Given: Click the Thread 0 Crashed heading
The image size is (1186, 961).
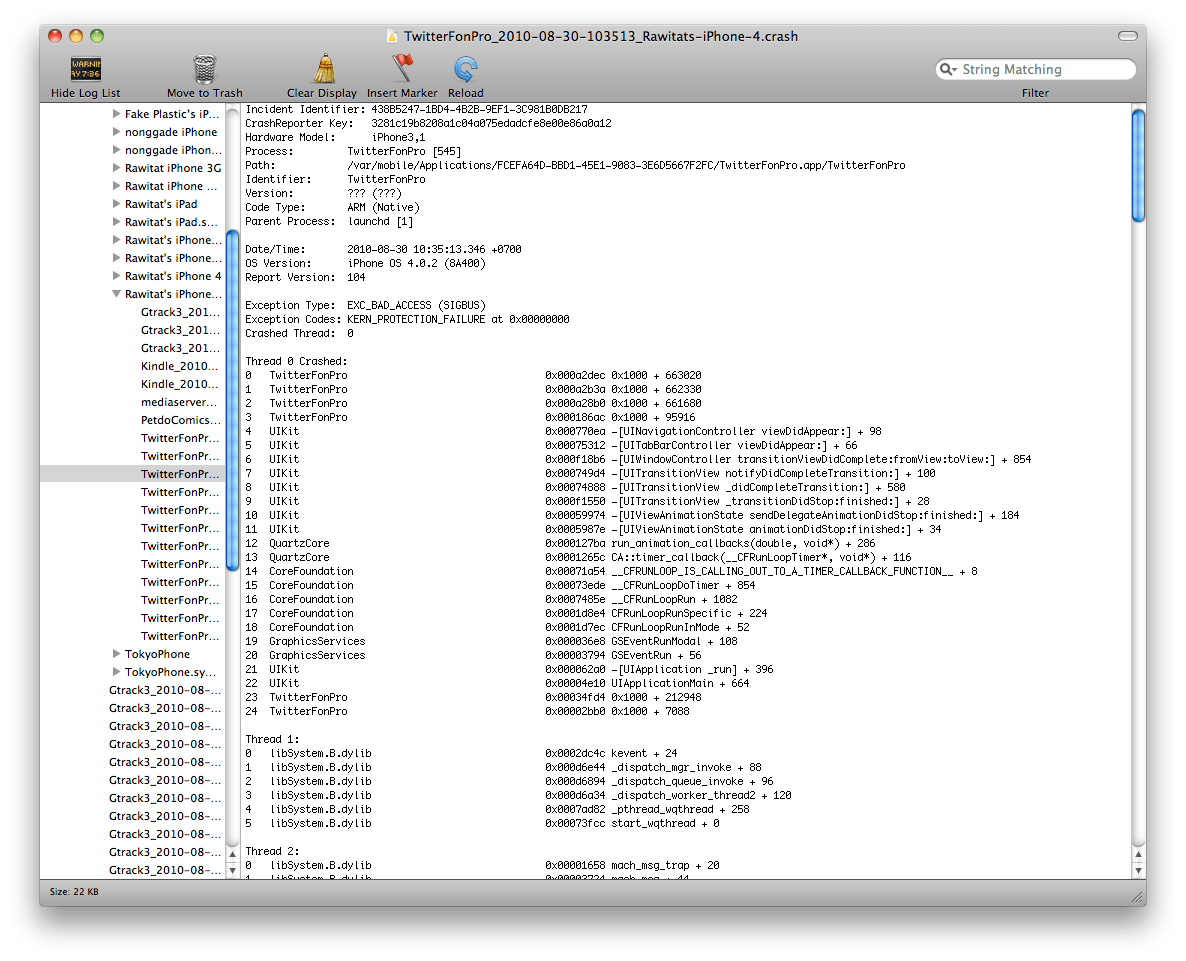Looking at the screenshot, I should 296,361.
